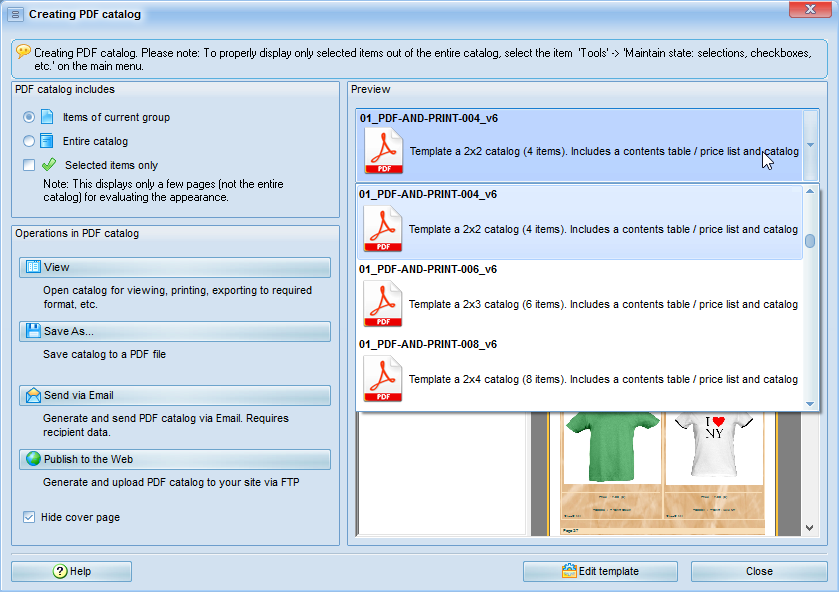Image resolution: width=839 pixels, height=592 pixels.
Task: Select the Entire catalog radio button
Action: pos(29,141)
